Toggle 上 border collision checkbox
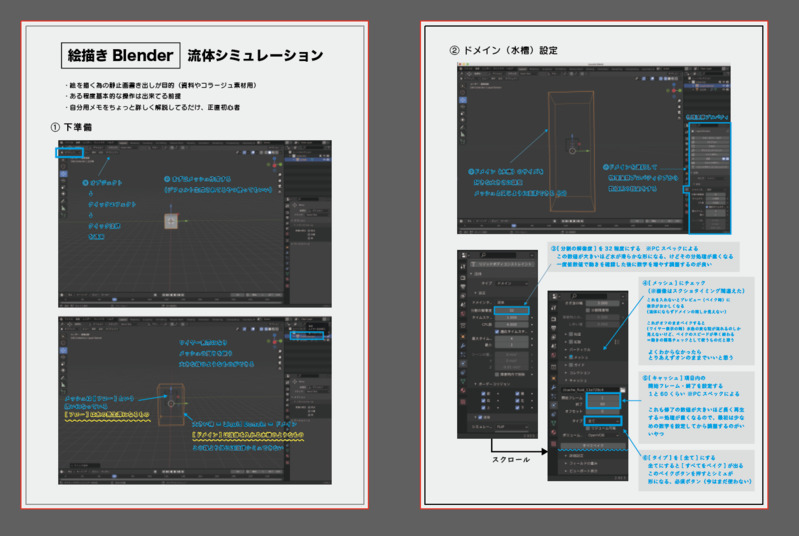This screenshot has width=799, height=536. (x=484, y=408)
